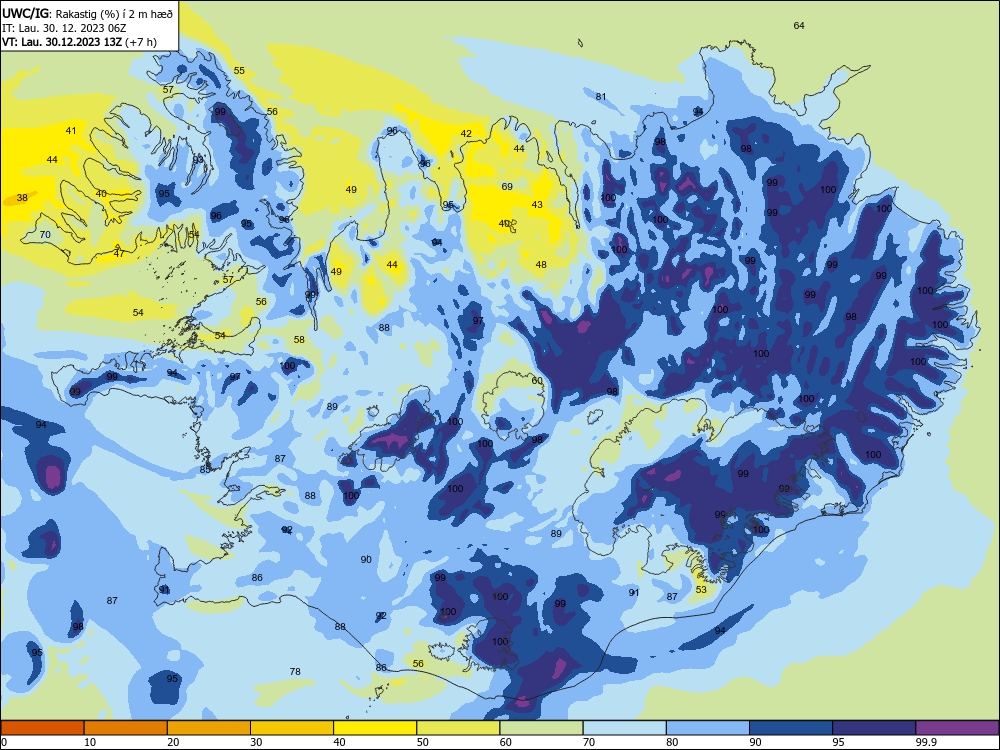The height and width of the screenshot is (750, 1000).
Task: Click the 10–20 orange legend swatch
Action: pyautogui.click(x=126, y=728)
